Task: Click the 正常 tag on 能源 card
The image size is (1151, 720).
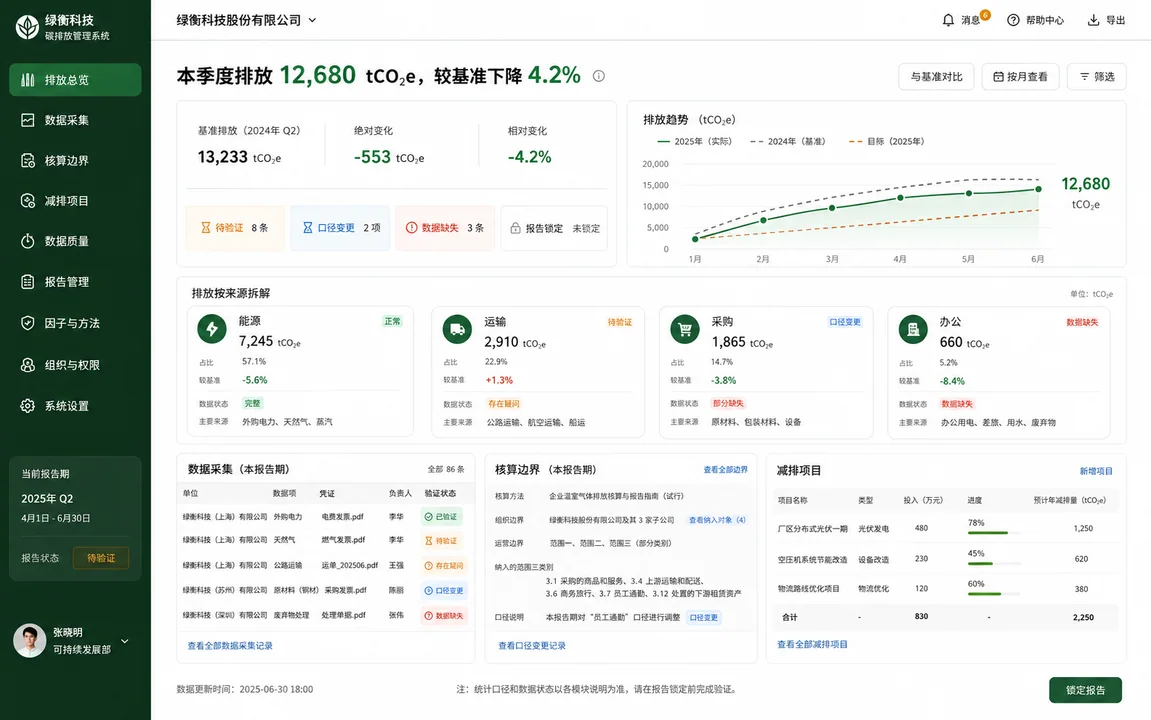Action: click(393, 321)
